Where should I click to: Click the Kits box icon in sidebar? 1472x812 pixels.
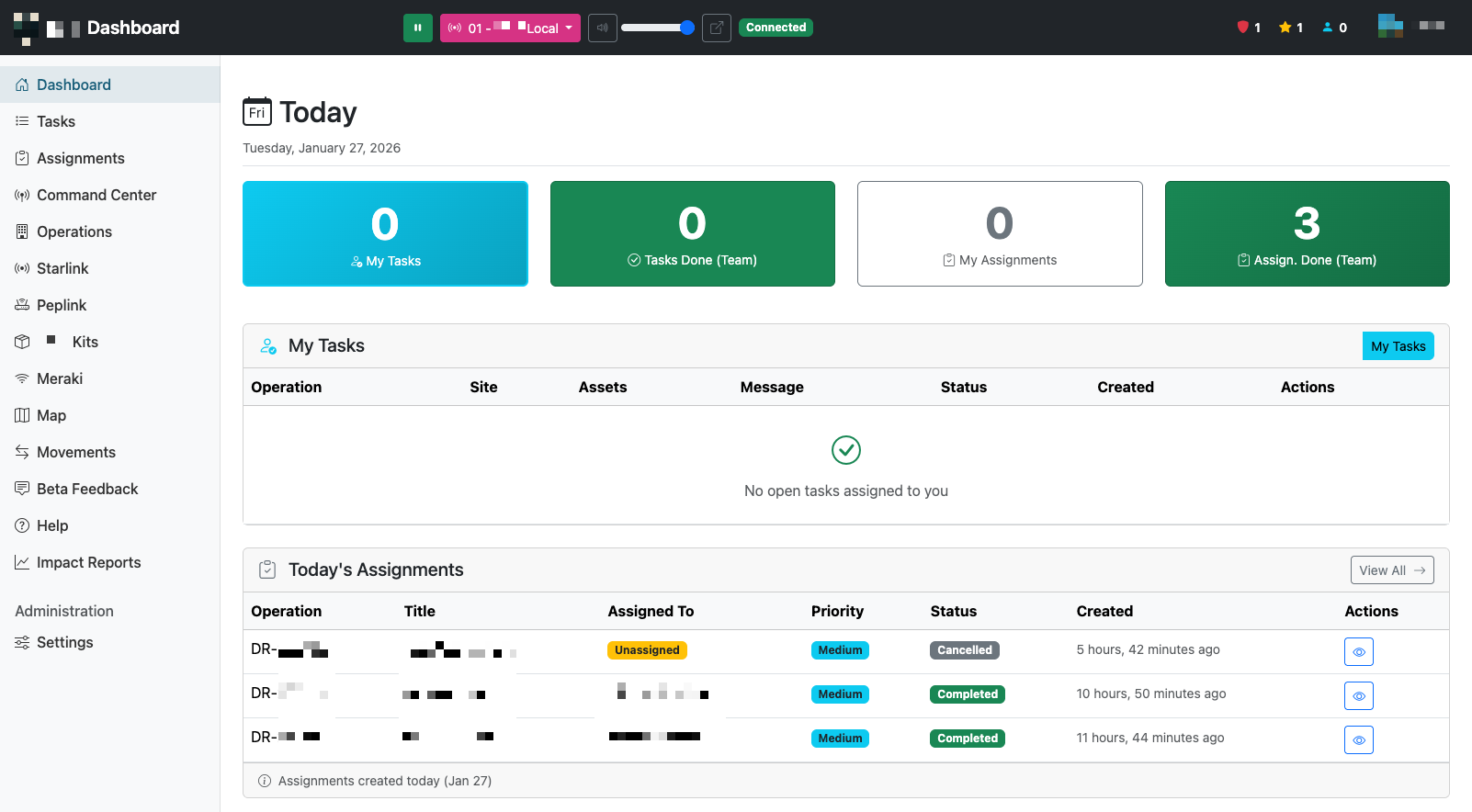click(22, 342)
